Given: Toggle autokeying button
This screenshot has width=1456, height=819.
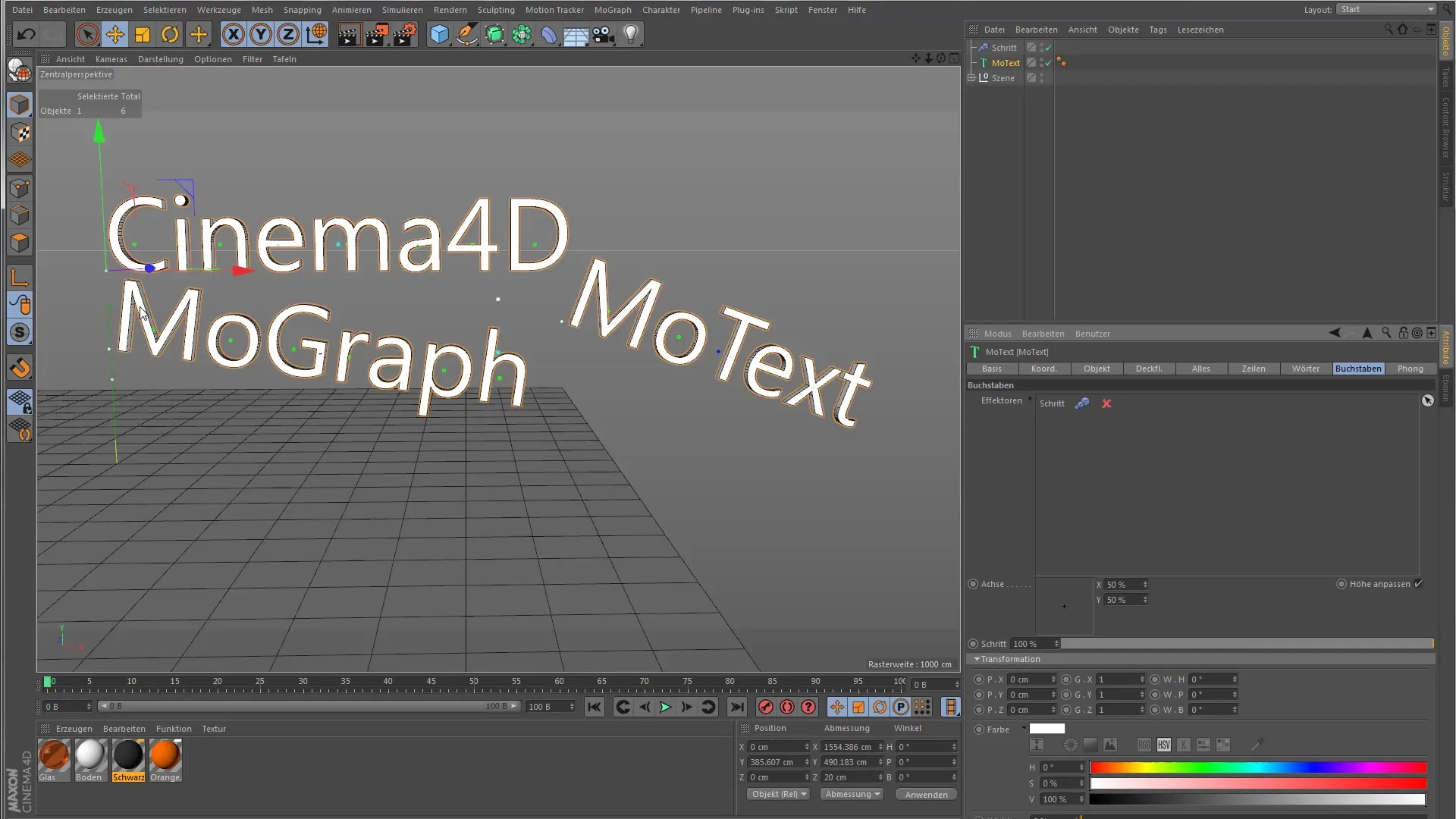Looking at the screenshot, I should click(787, 707).
